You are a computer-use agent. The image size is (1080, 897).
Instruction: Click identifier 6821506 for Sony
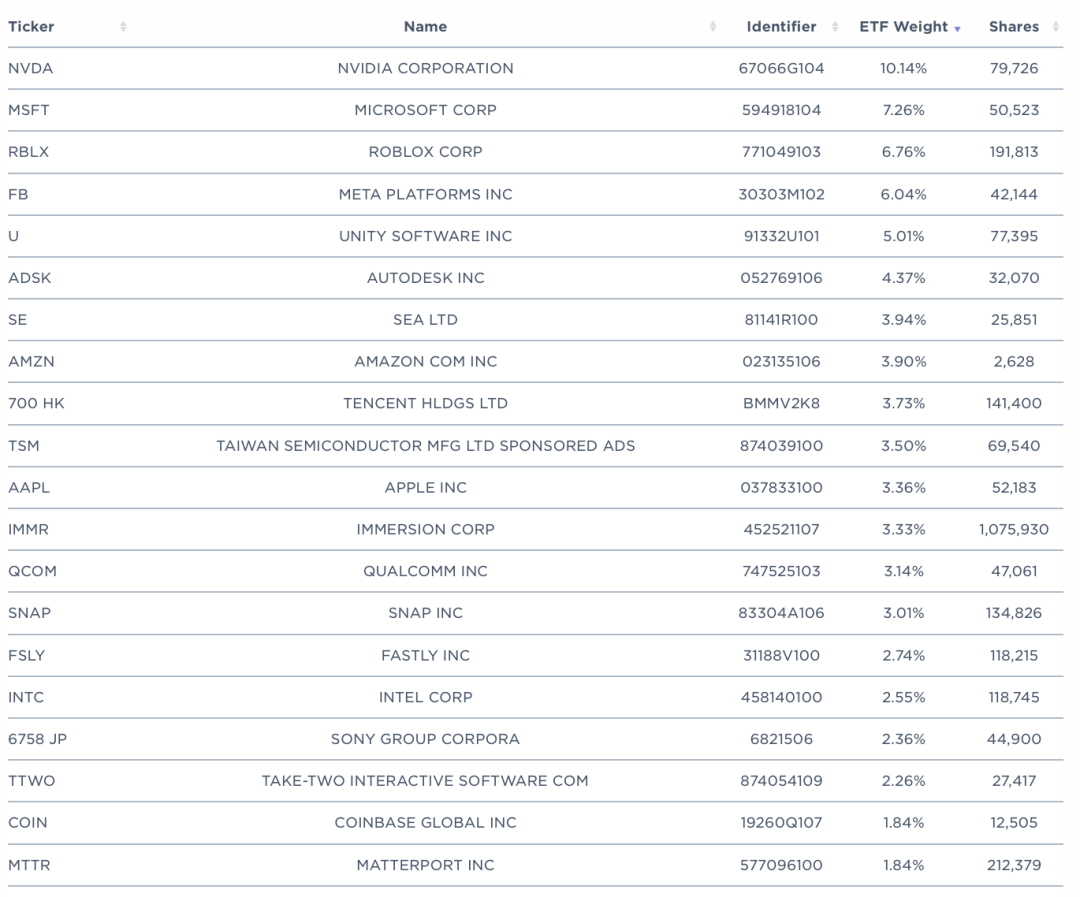[781, 739]
